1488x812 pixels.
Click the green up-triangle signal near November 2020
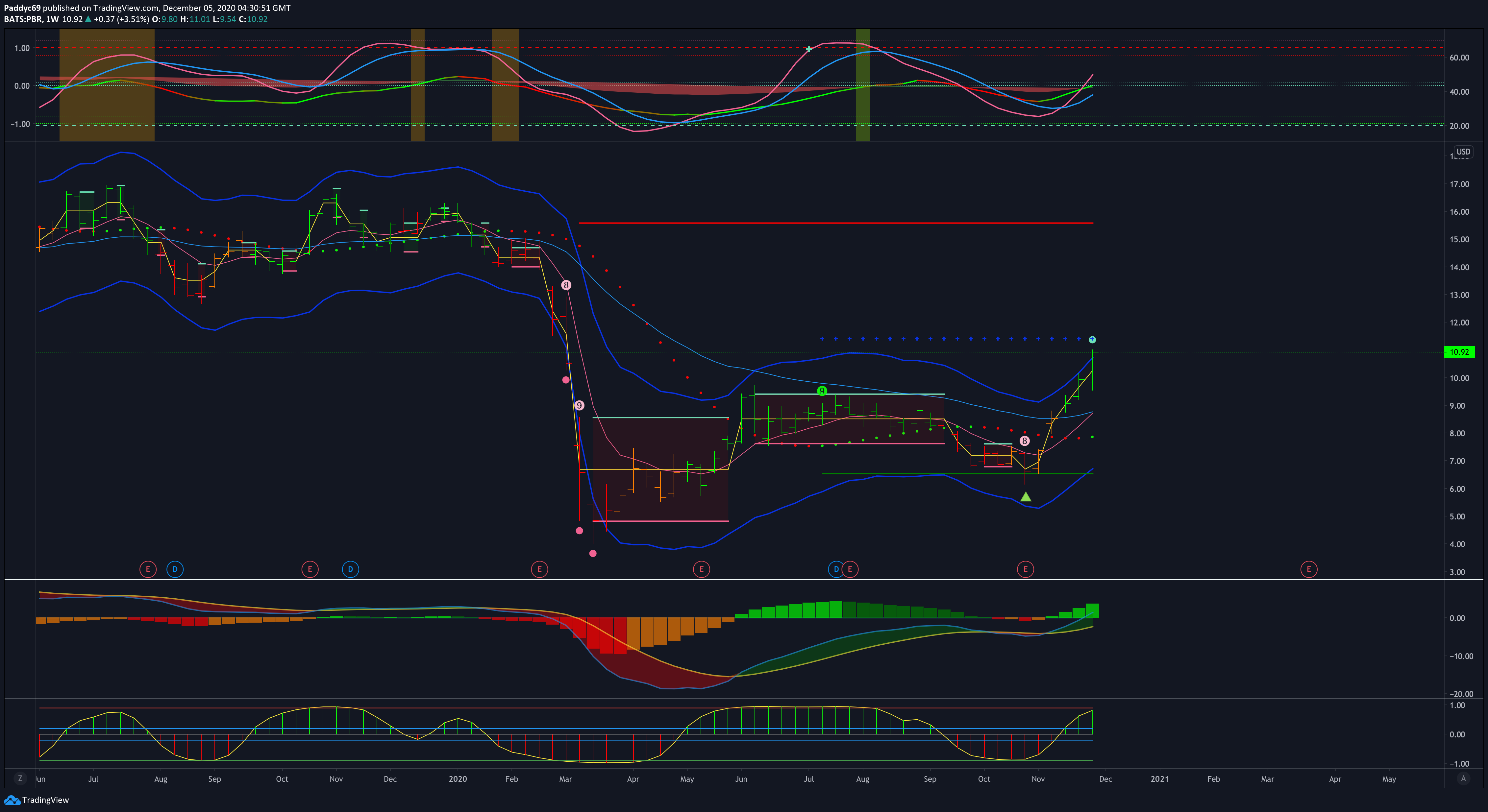tap(1025, 497)
